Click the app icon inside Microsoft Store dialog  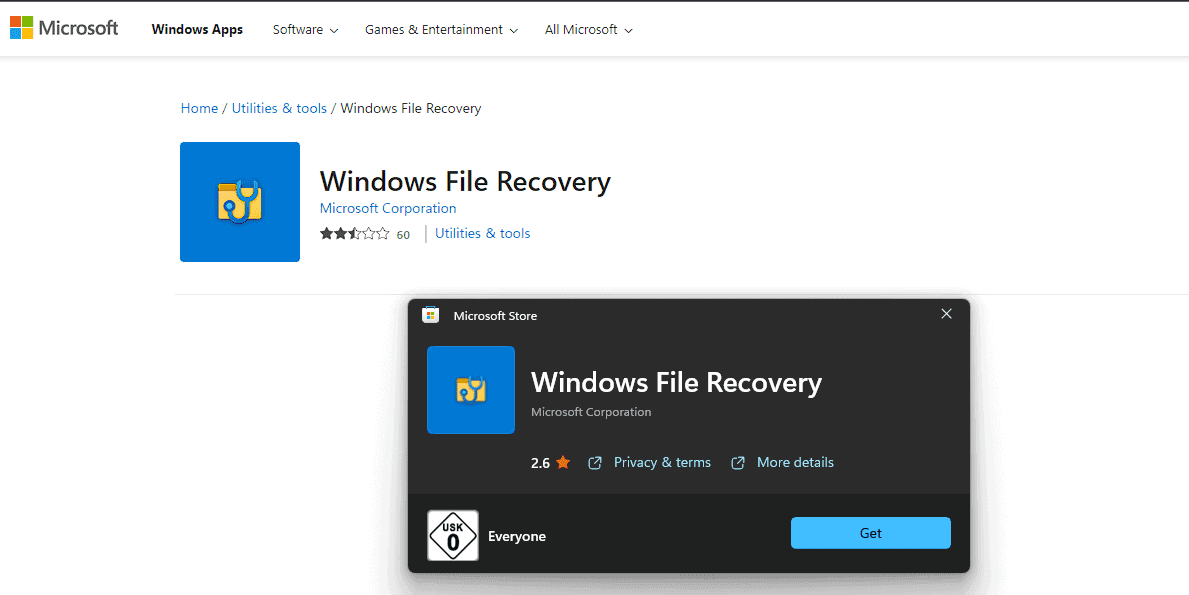(471, 390)
